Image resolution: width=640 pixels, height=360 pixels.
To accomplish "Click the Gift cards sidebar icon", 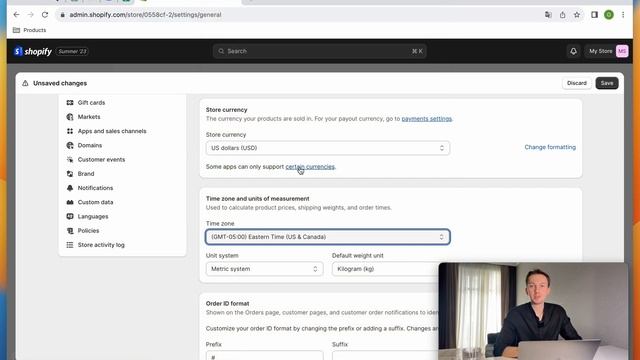I will pyautogui.click(x=70, y=102).
